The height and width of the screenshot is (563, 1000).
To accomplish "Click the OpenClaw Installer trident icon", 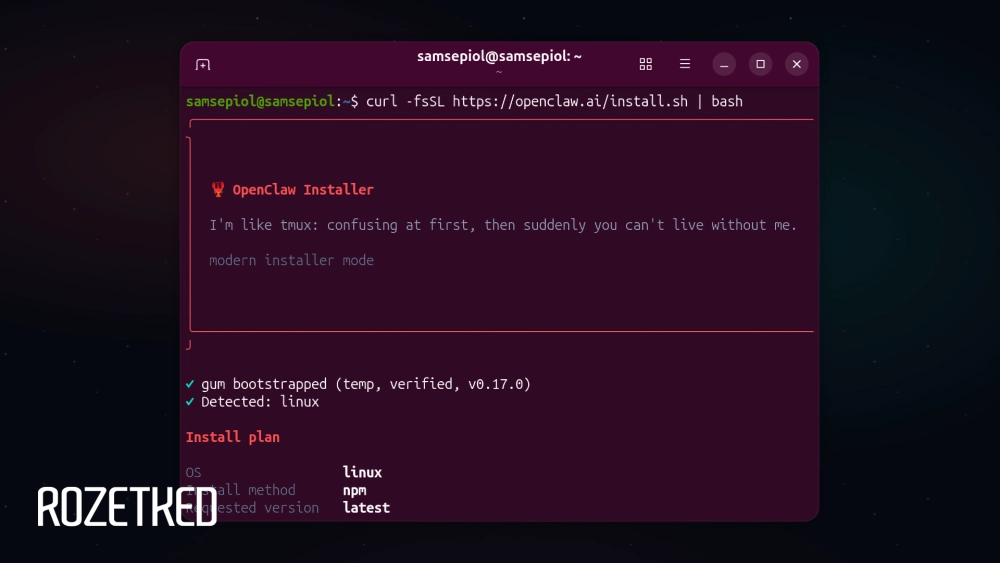I will tap(217, 190).
